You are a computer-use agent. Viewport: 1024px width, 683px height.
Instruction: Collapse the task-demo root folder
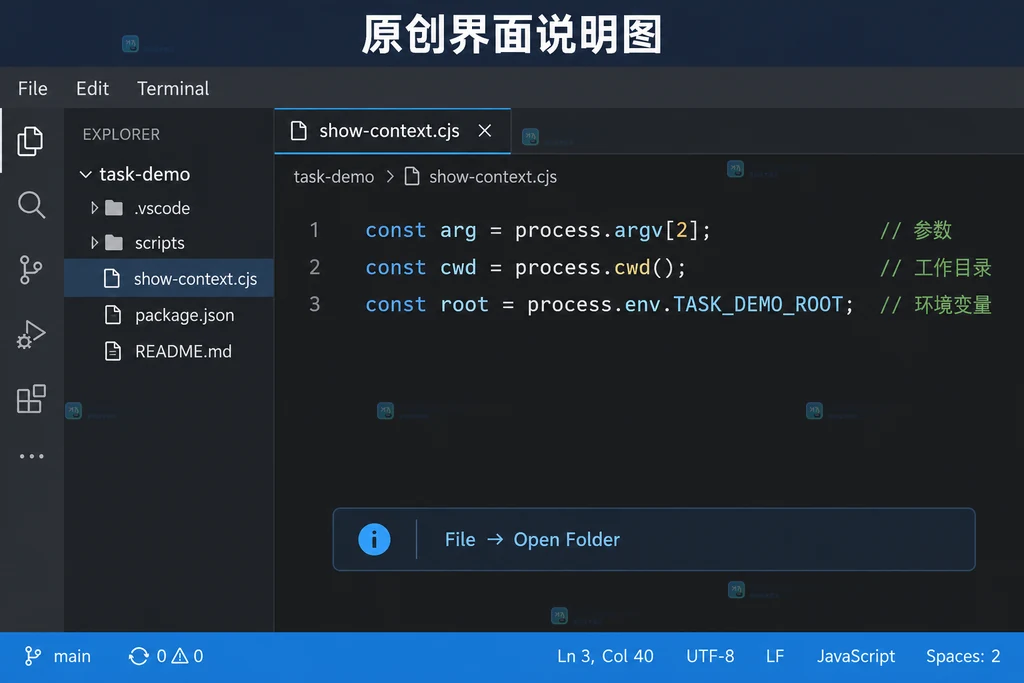pyautogui.click(x=86, y=174)
